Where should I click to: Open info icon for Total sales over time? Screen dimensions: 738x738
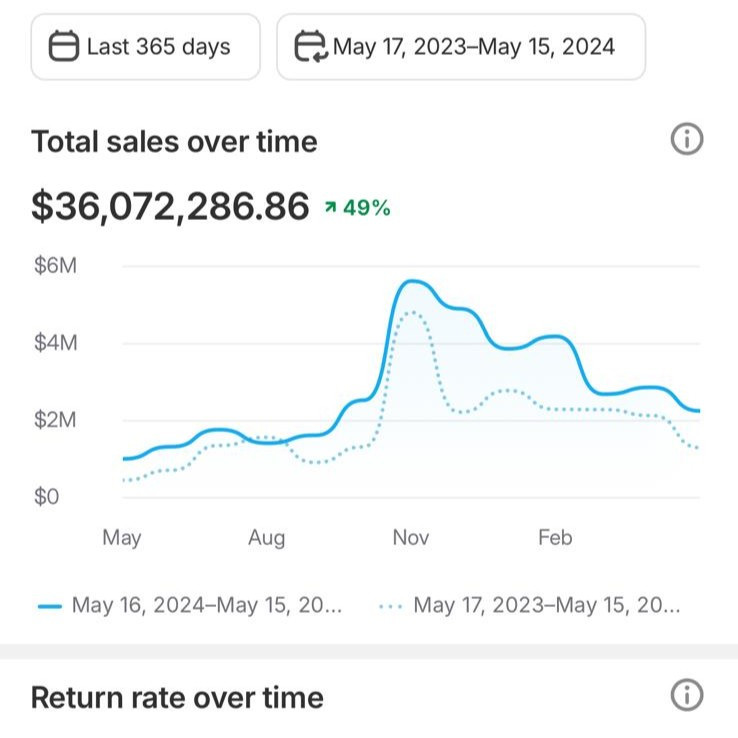click(x=686, y=141)
